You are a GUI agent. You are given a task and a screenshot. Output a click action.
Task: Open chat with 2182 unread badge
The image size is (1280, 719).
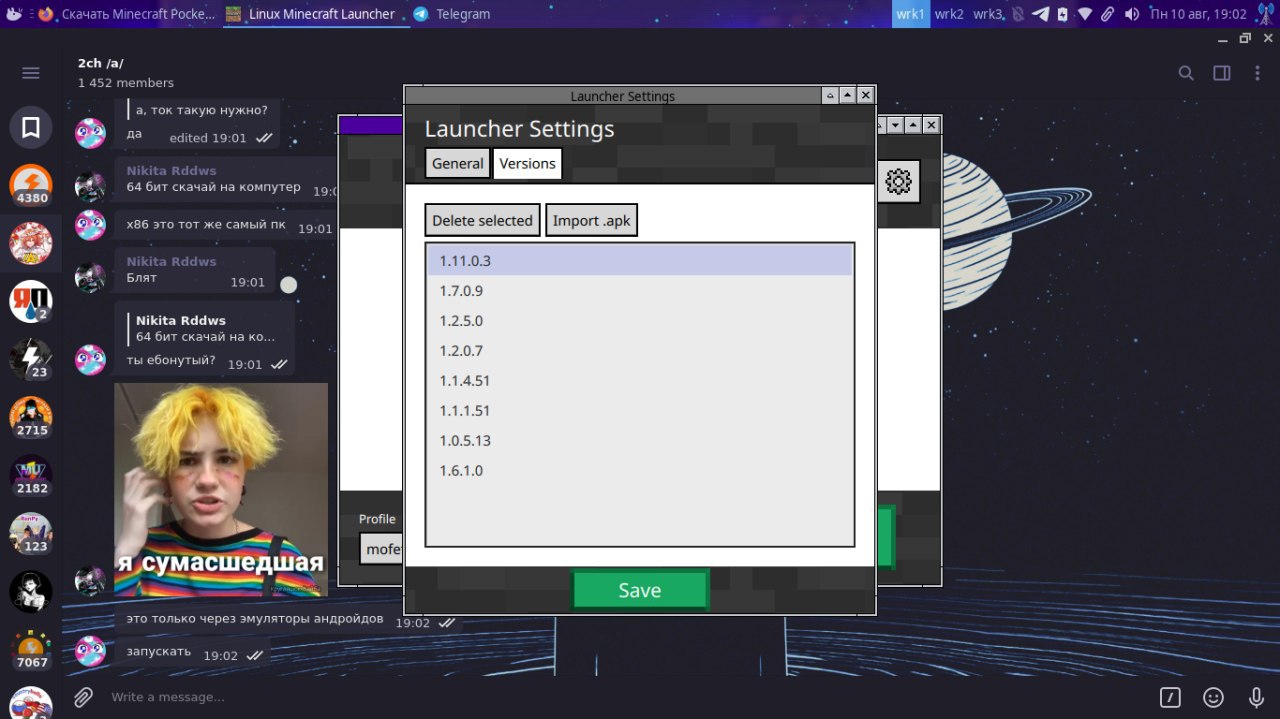(31, 475)
